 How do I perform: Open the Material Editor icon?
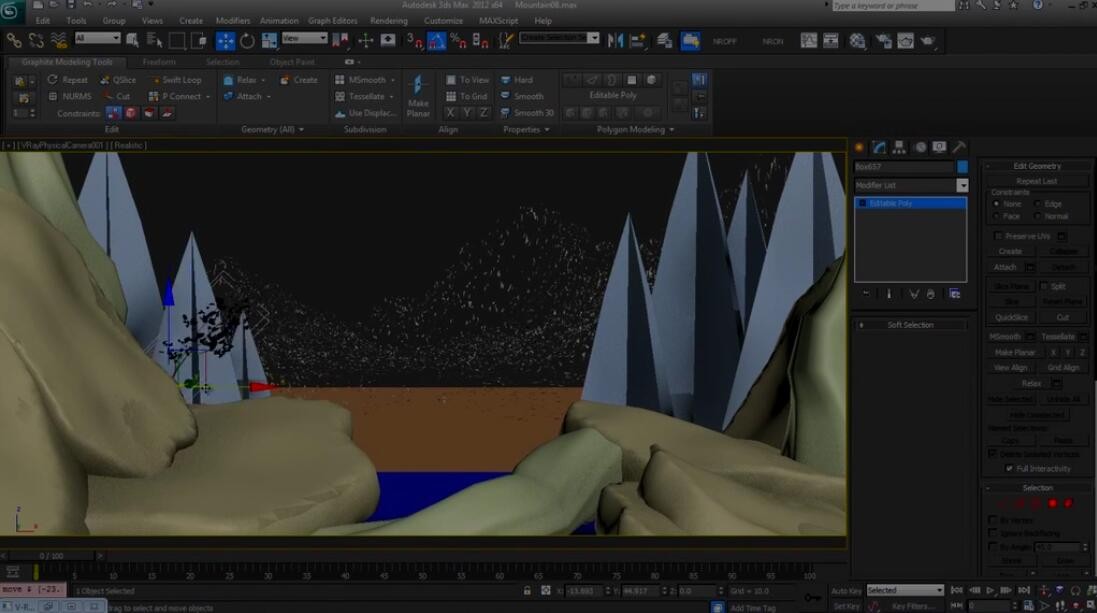(857, 41)
